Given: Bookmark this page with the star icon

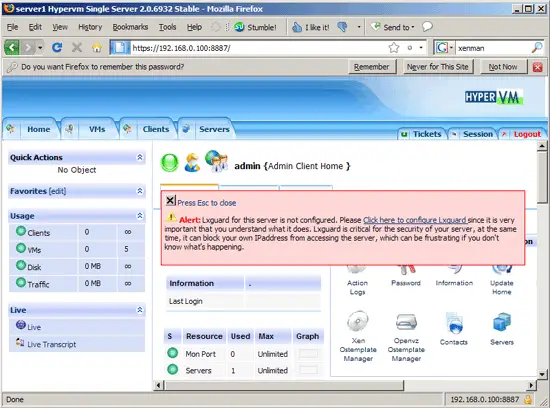Looking at the screenshot, I should coord(394,48).
